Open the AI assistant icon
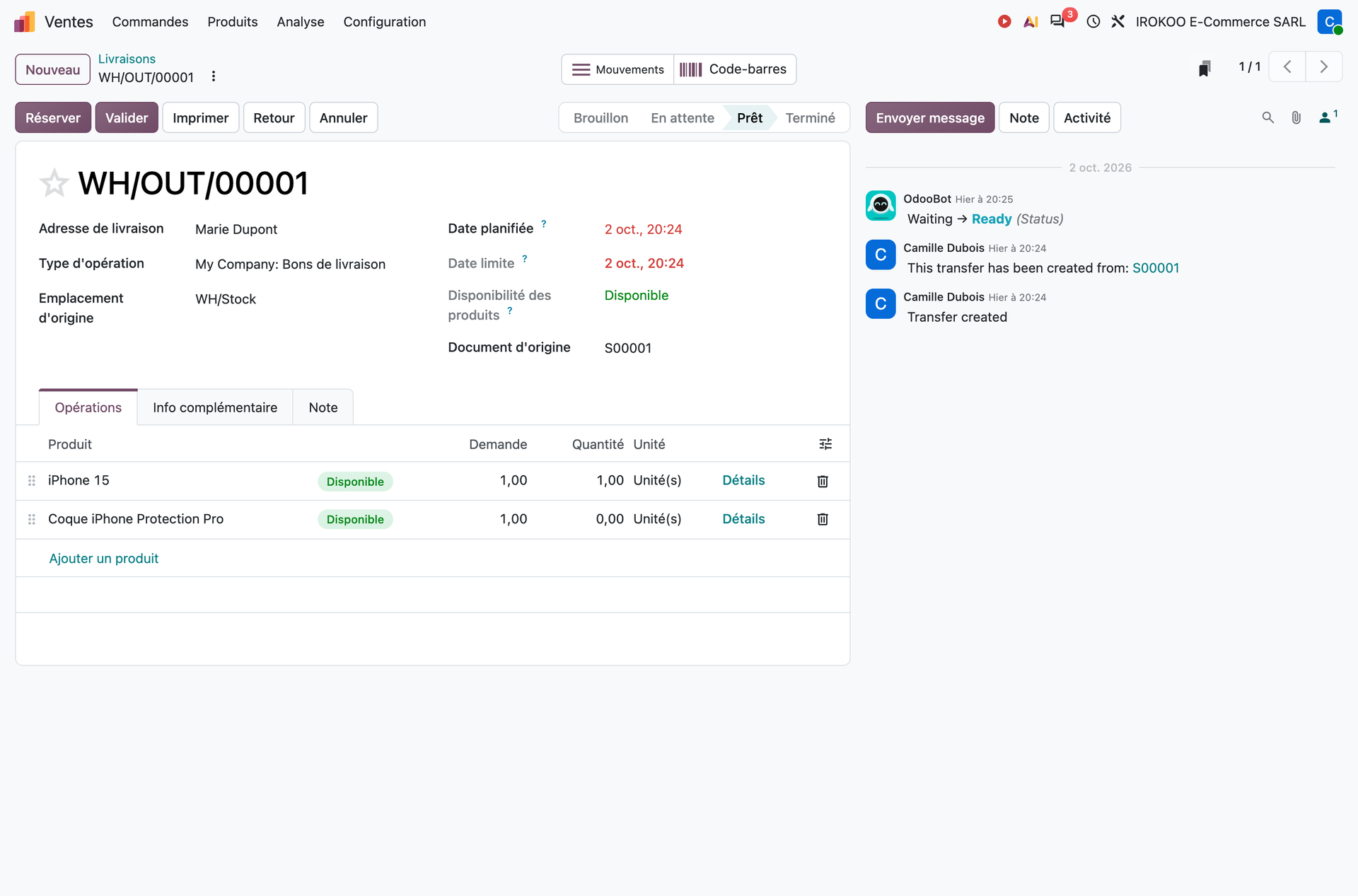 point(1031,22)
